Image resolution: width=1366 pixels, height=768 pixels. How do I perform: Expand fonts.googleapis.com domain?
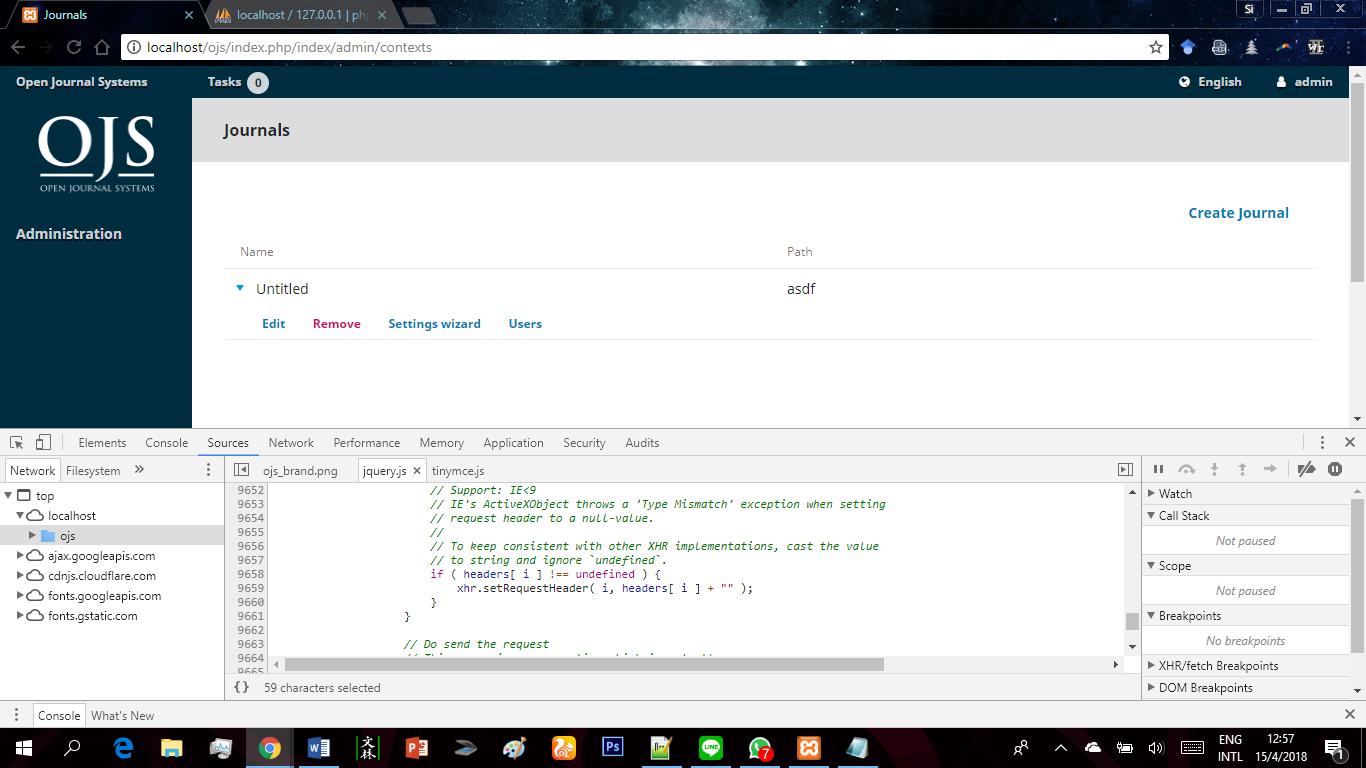tap(20, 595)
